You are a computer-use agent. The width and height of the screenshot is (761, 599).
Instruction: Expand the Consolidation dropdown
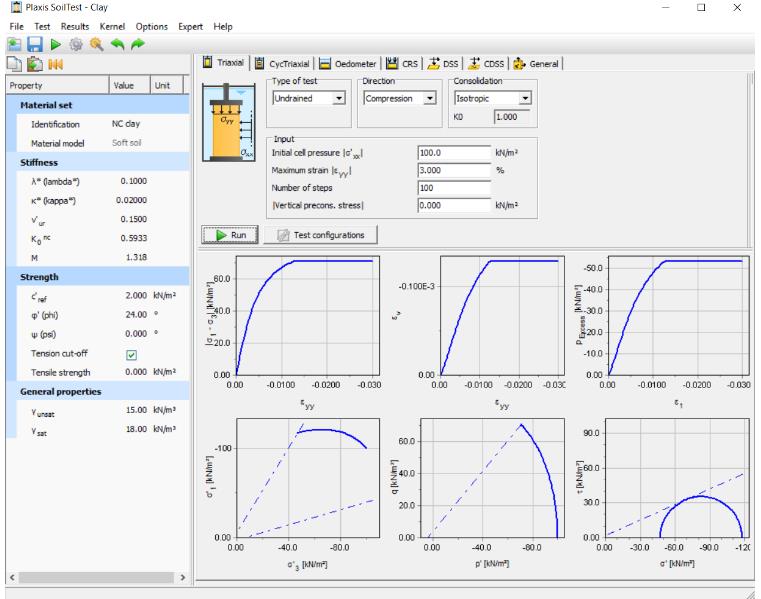point(524,98)
